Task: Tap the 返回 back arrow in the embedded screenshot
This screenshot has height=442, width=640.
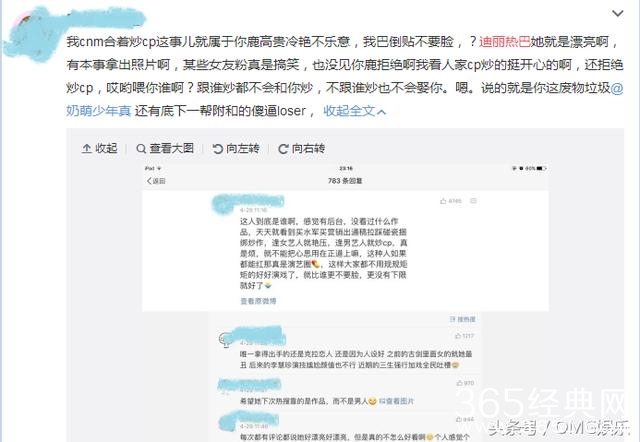Action: (x=156, y=181)
